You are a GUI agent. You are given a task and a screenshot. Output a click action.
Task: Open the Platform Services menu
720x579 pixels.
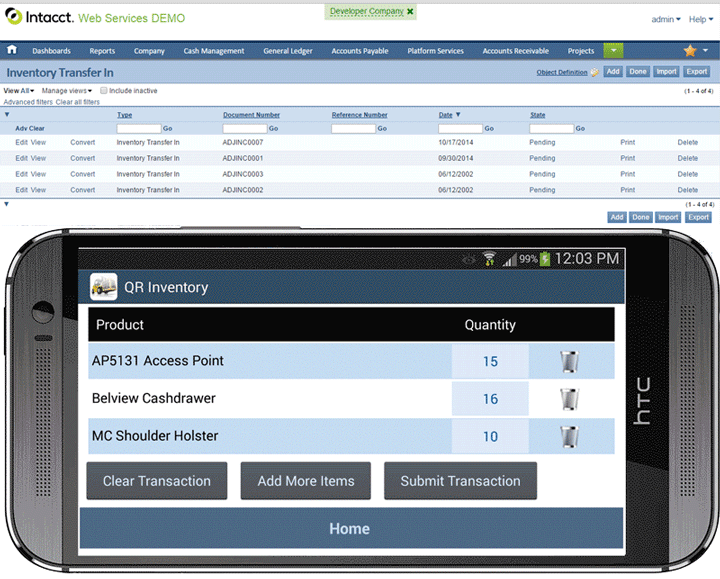pos(435,51)
